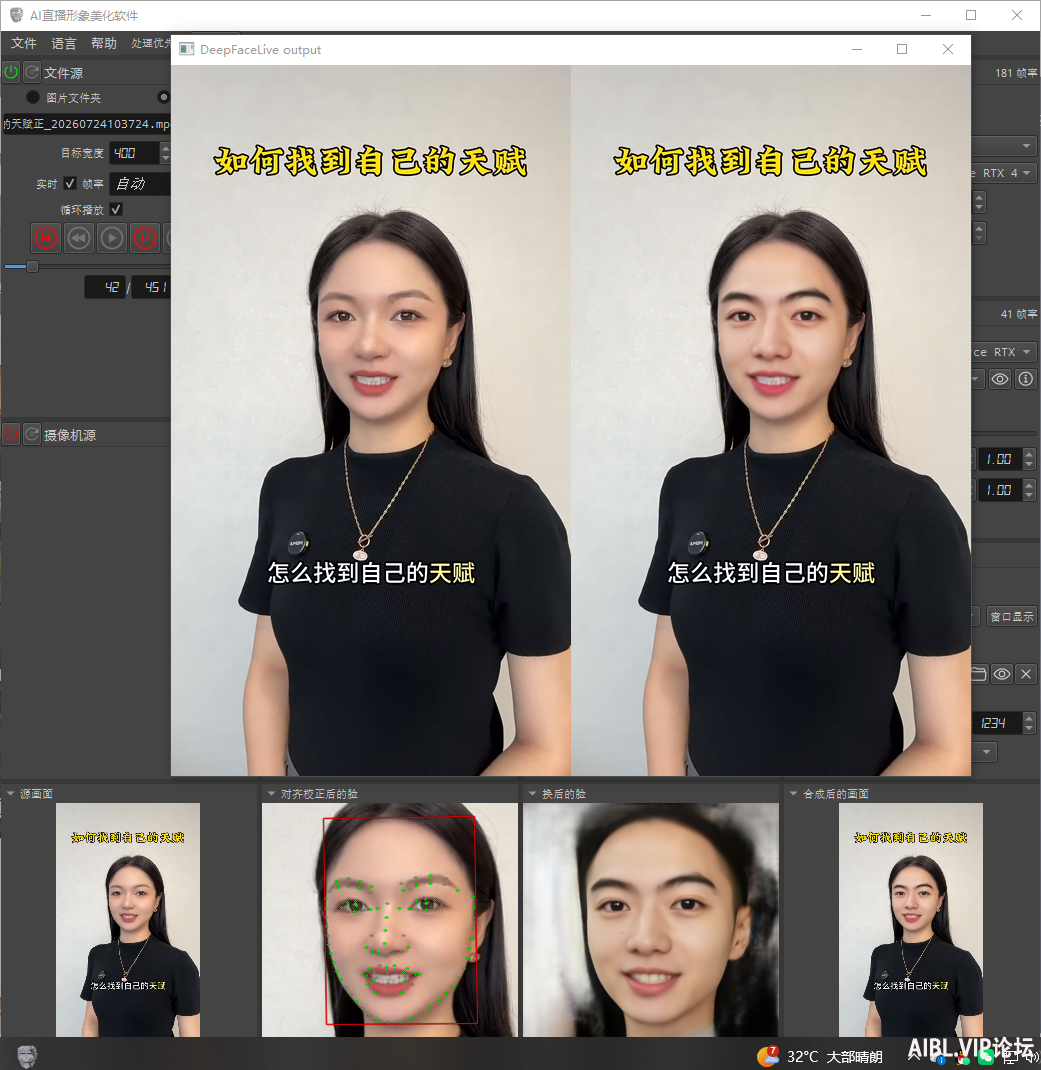The image size is (1041, 1070).
Task: Maximize the DeepFaceLive output window
Action: [902, 49]
